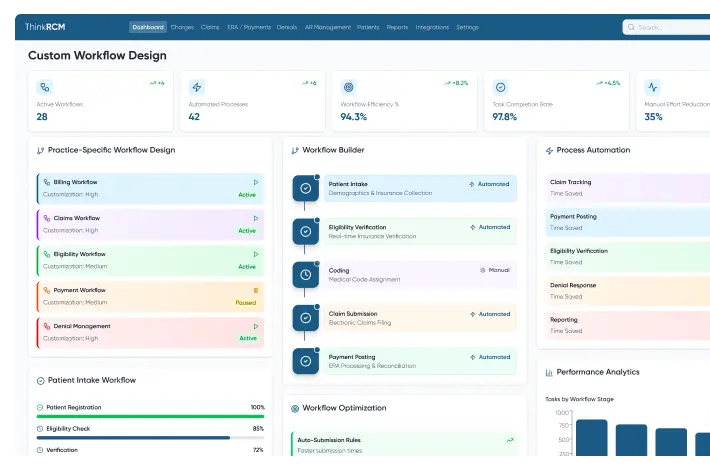
Task: Click the Performance Analytics chart icon
Action: pos(549,373)
